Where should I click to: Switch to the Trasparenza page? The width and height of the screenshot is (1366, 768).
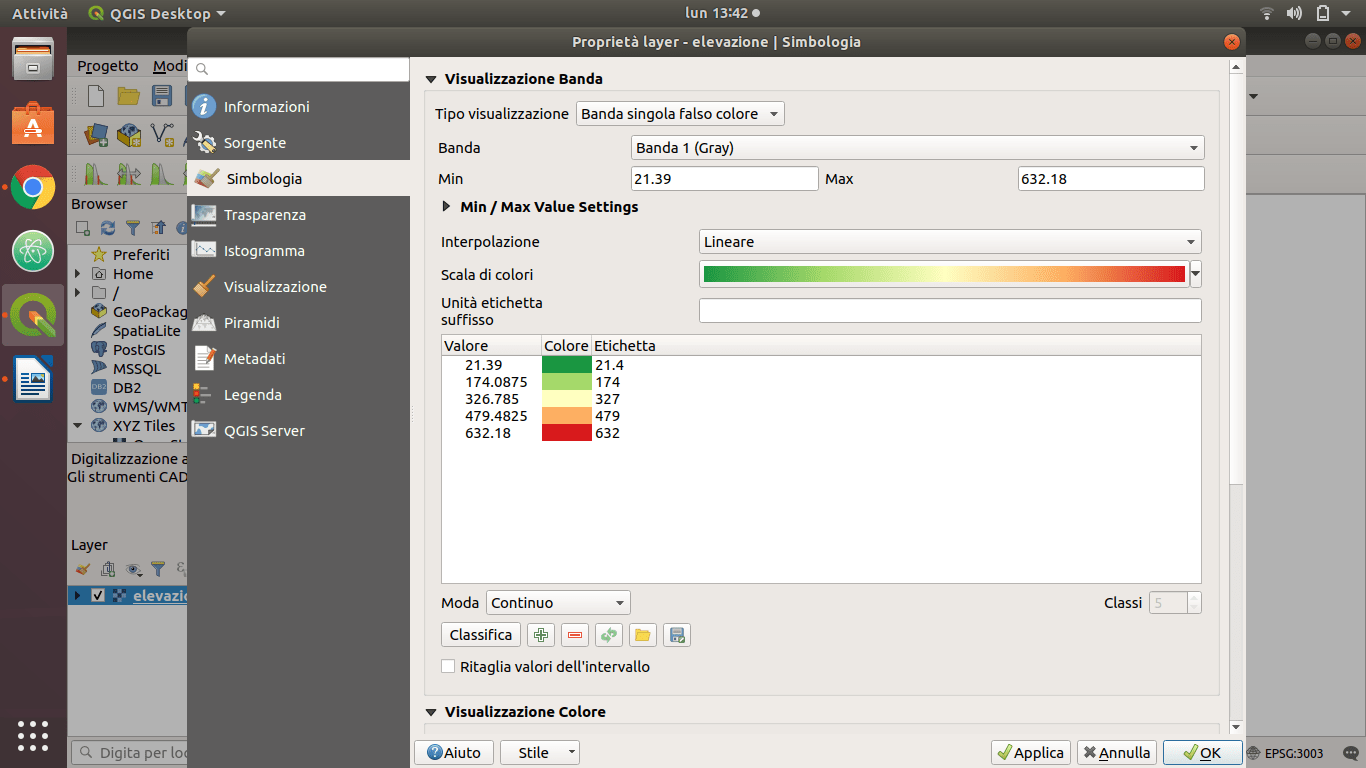(x=298, y=215)
